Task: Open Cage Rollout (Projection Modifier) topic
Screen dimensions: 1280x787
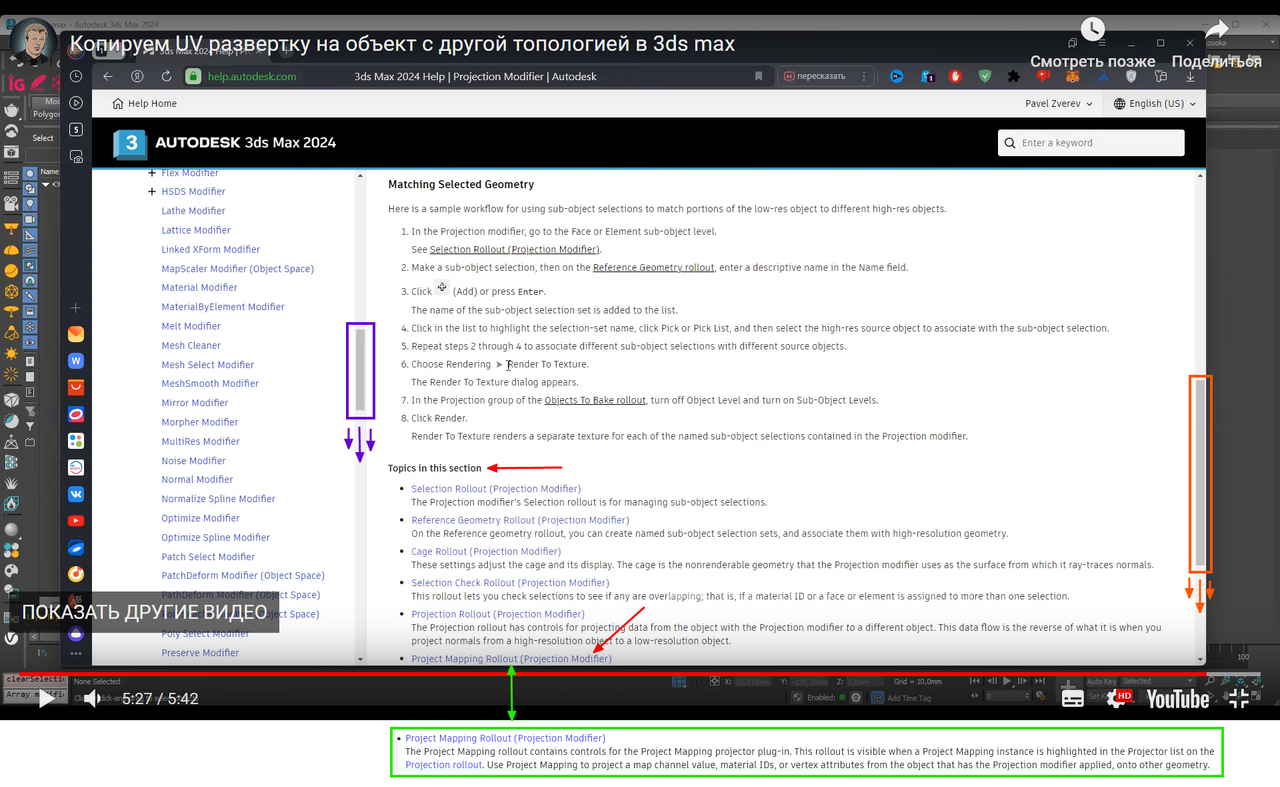Action: (x=486, y=551)
